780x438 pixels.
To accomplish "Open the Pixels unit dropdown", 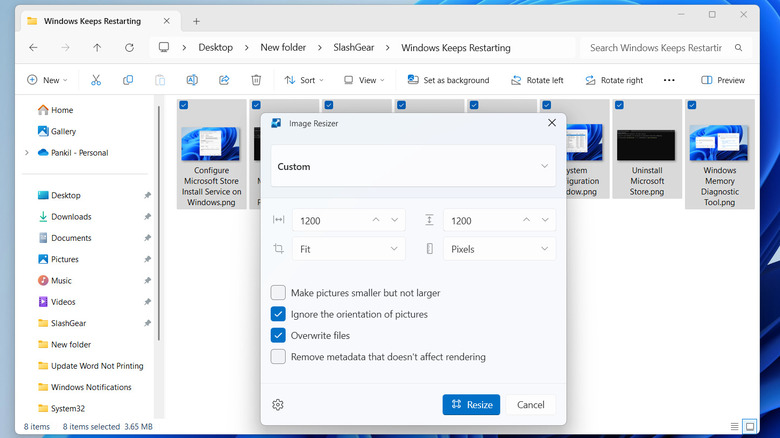I will tap(498, 249).
